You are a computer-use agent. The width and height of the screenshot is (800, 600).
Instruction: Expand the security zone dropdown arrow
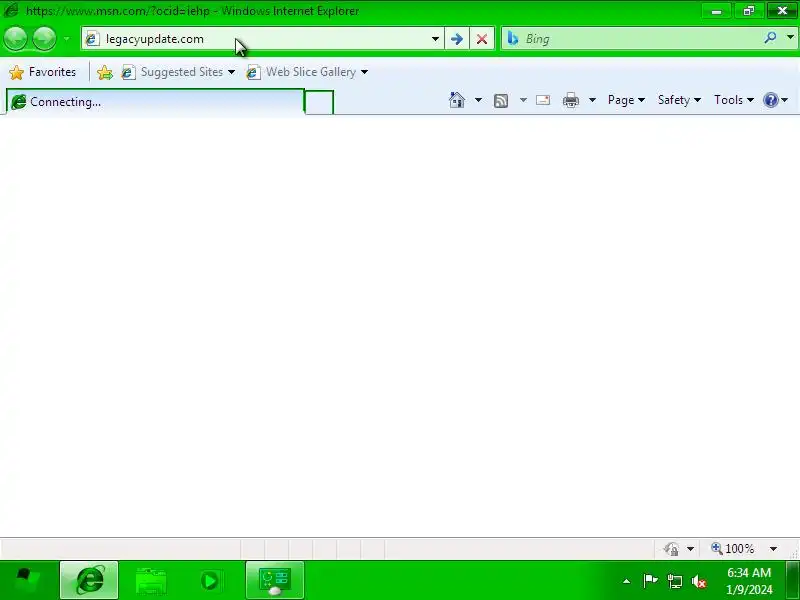(690, 549)
